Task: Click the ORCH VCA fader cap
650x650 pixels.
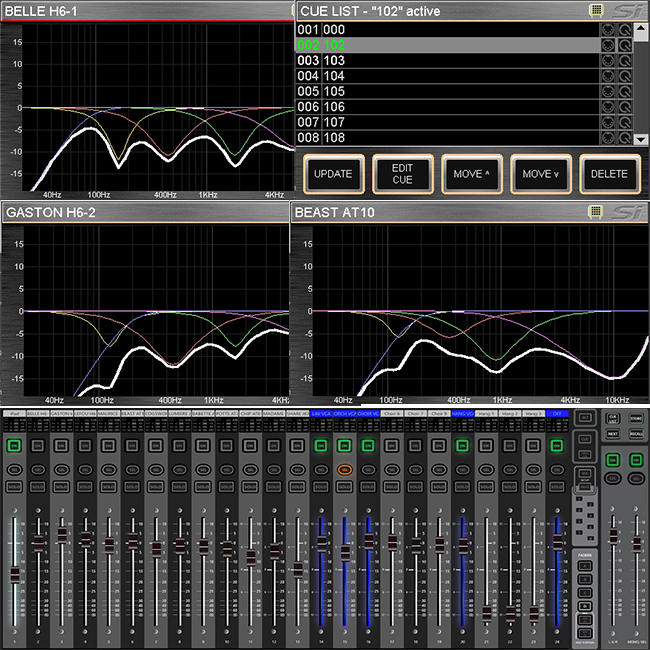Action: click(345, 553)
